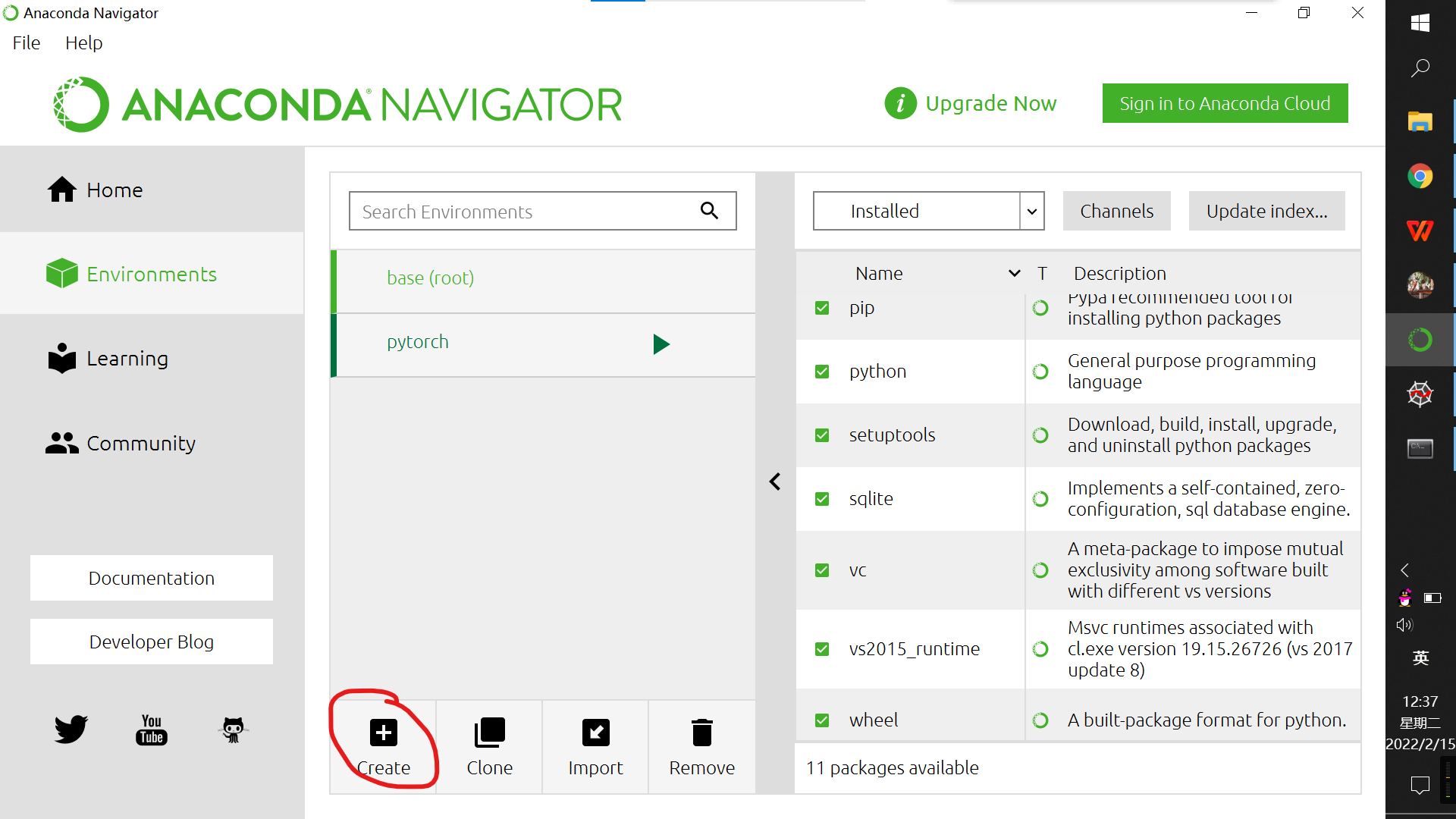Screen dimensions: 1456x819
Task: Click the volume speaker tray icon
Action: pyautogui.click(x=1404, y=625)
